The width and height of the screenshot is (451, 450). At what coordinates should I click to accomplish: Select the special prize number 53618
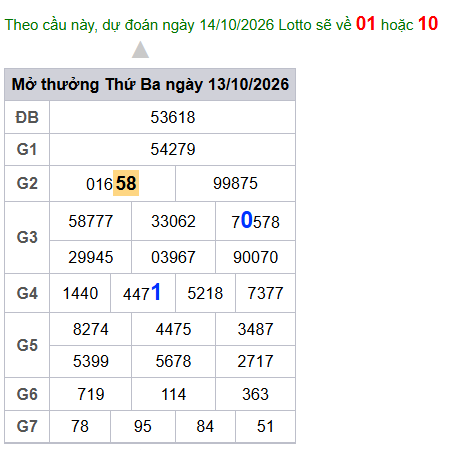click(x=173, y=117)
